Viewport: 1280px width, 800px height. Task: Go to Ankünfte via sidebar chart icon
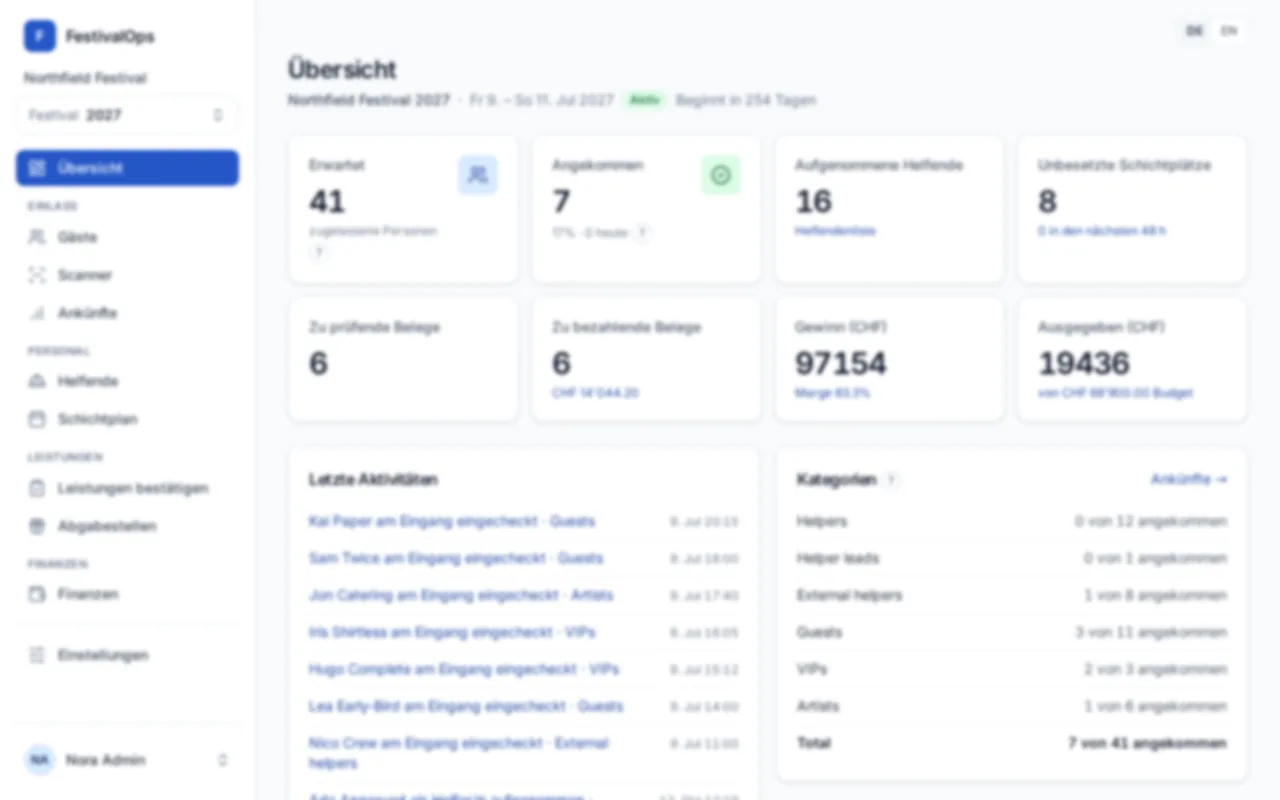(x=37, y=313)
